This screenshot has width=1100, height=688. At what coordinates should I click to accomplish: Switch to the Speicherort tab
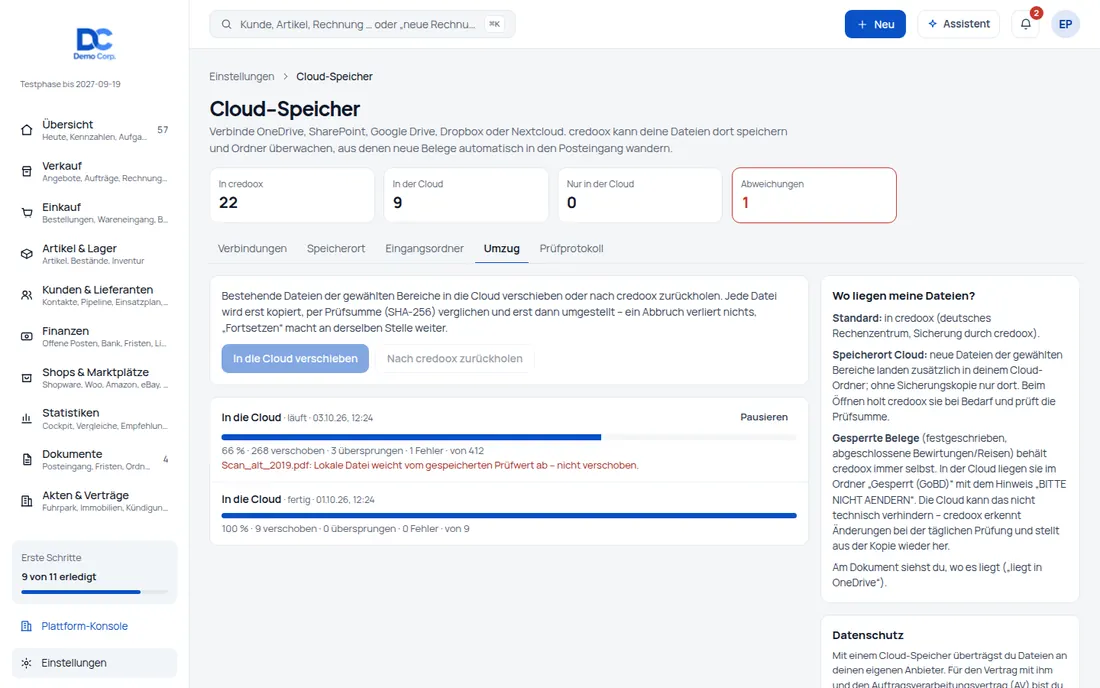[336, 248]
